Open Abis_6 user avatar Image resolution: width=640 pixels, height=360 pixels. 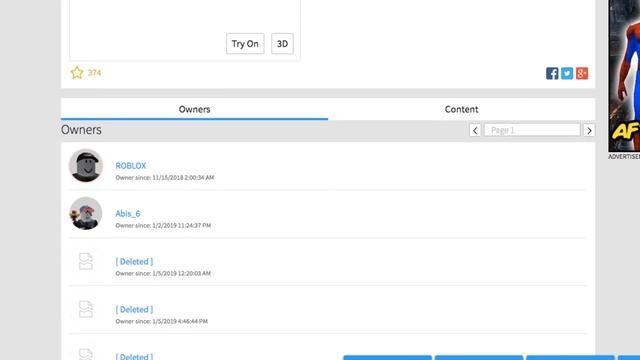pos(86,213)
